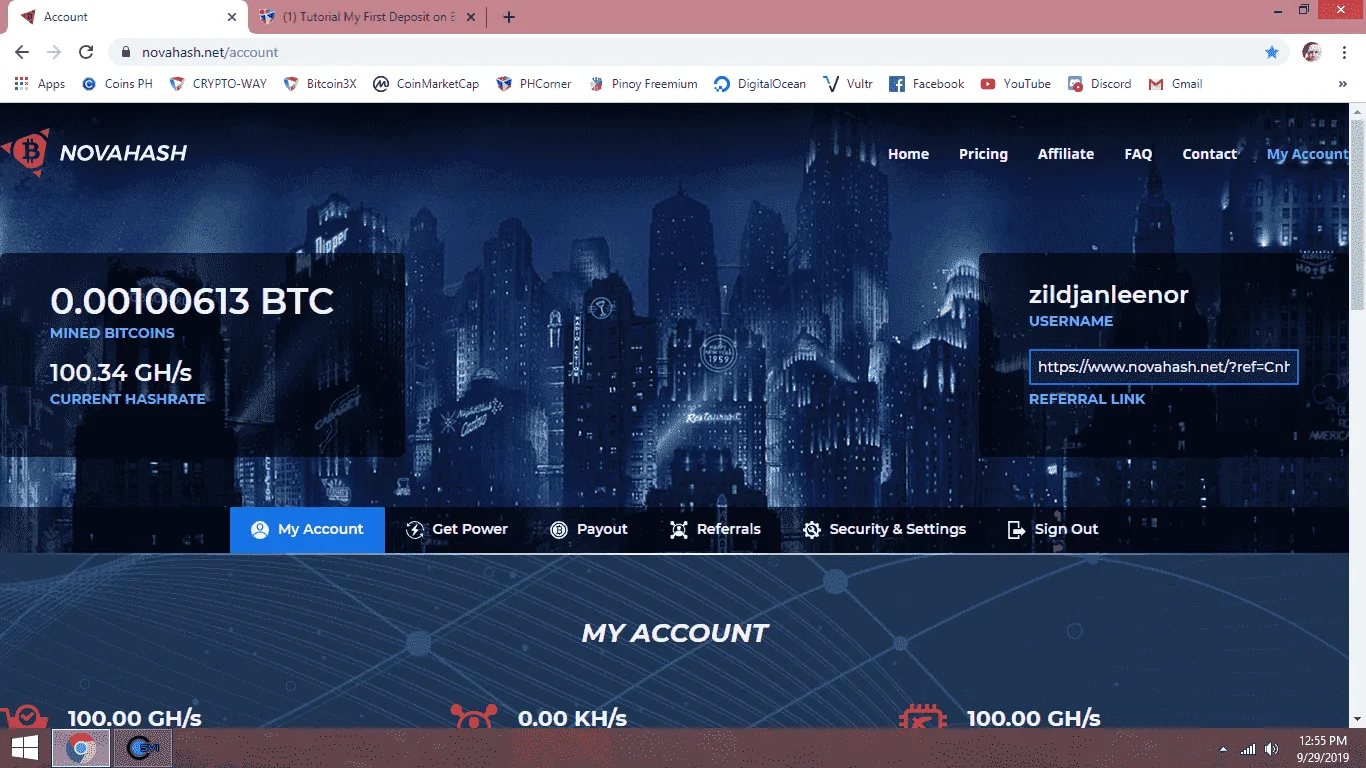
Task: Switch to Tutorial My First Deposit tab
Action: [x=366, y=17]
